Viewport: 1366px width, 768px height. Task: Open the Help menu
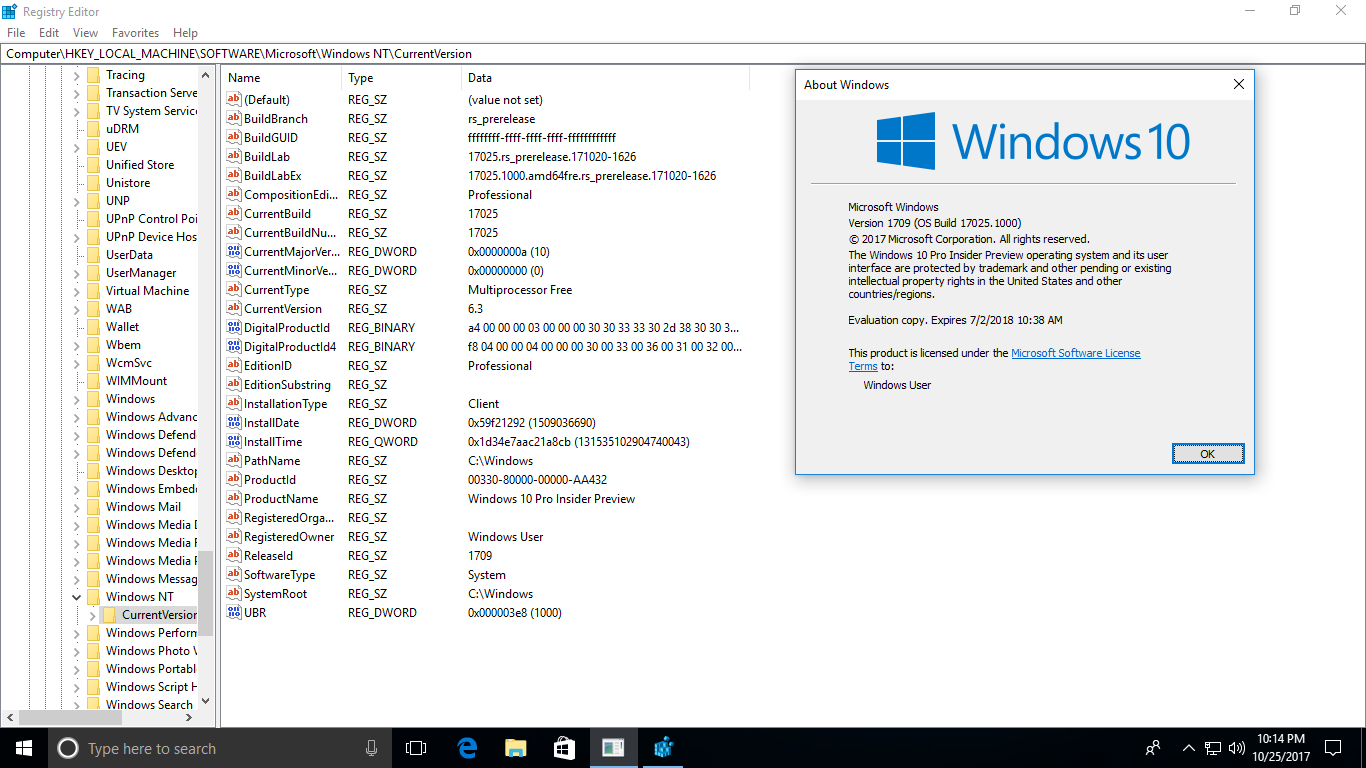(x=185, y=33)
